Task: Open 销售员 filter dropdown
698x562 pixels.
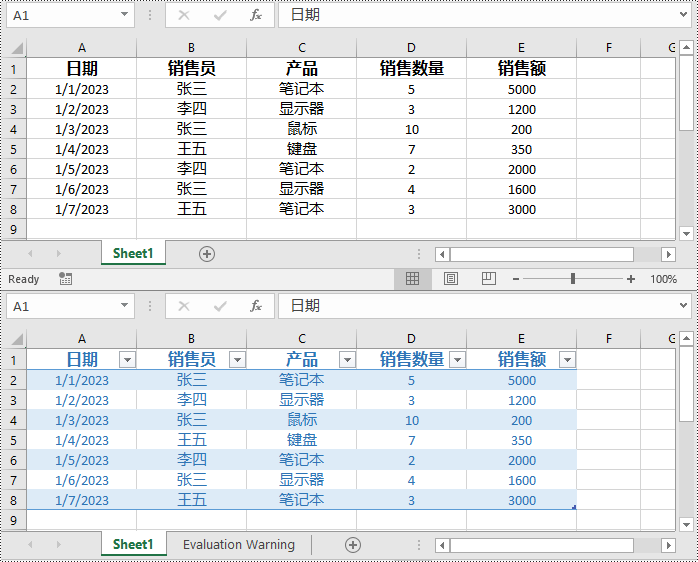Action: coord(237,359)
